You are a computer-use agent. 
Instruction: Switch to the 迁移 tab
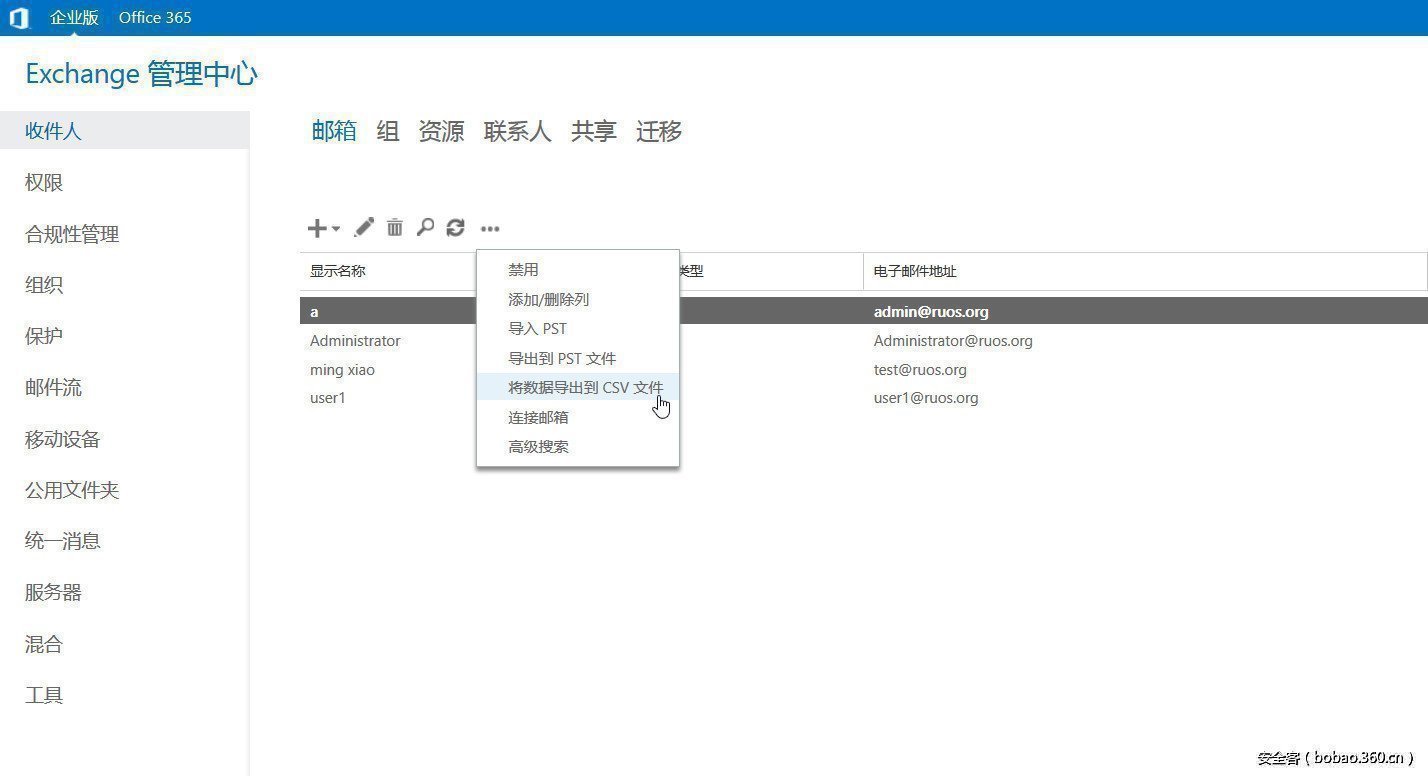pos(659,131)
